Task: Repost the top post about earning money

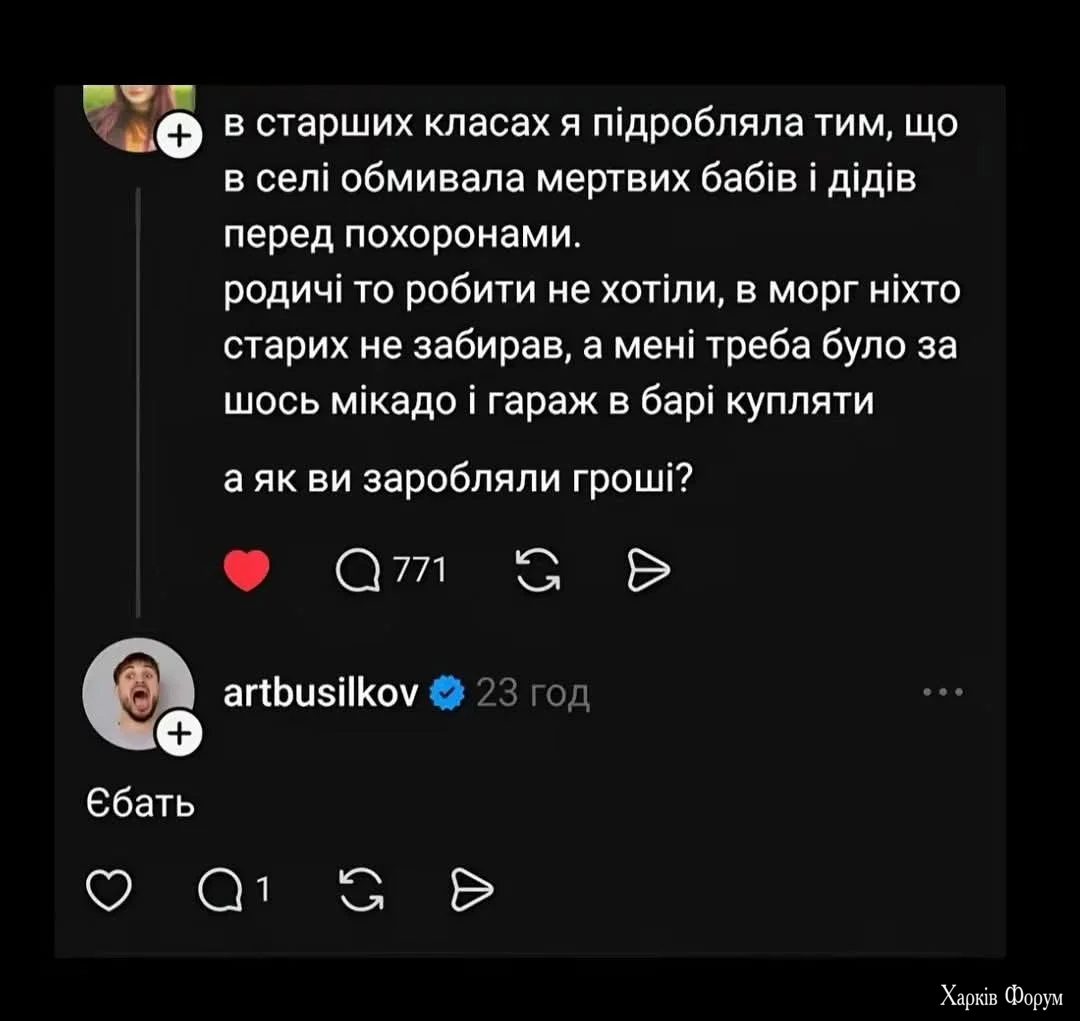Action: point(538,571)
